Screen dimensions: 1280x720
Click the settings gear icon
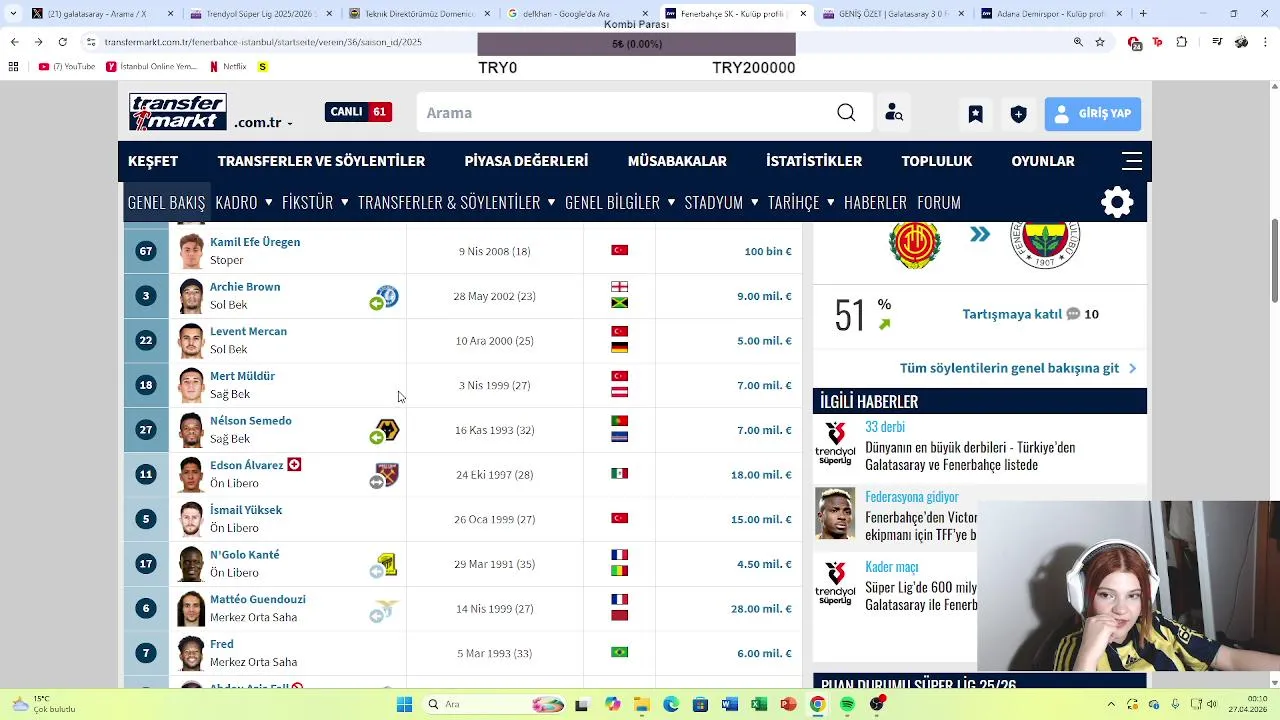point(1117,202)
